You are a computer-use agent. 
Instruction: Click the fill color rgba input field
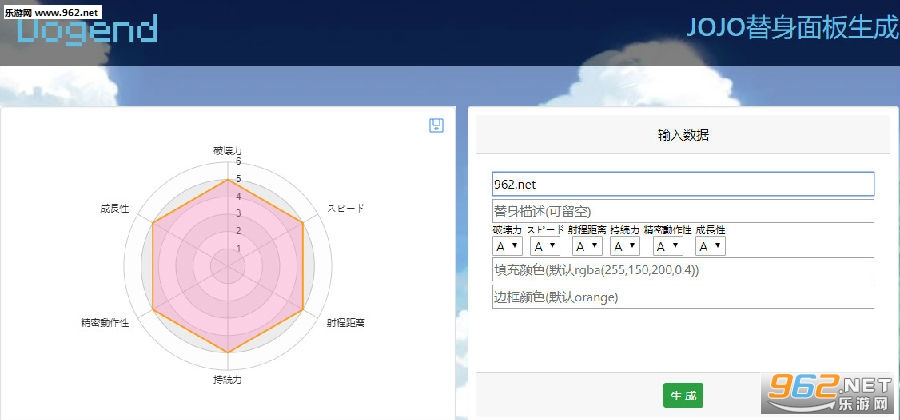683,270
